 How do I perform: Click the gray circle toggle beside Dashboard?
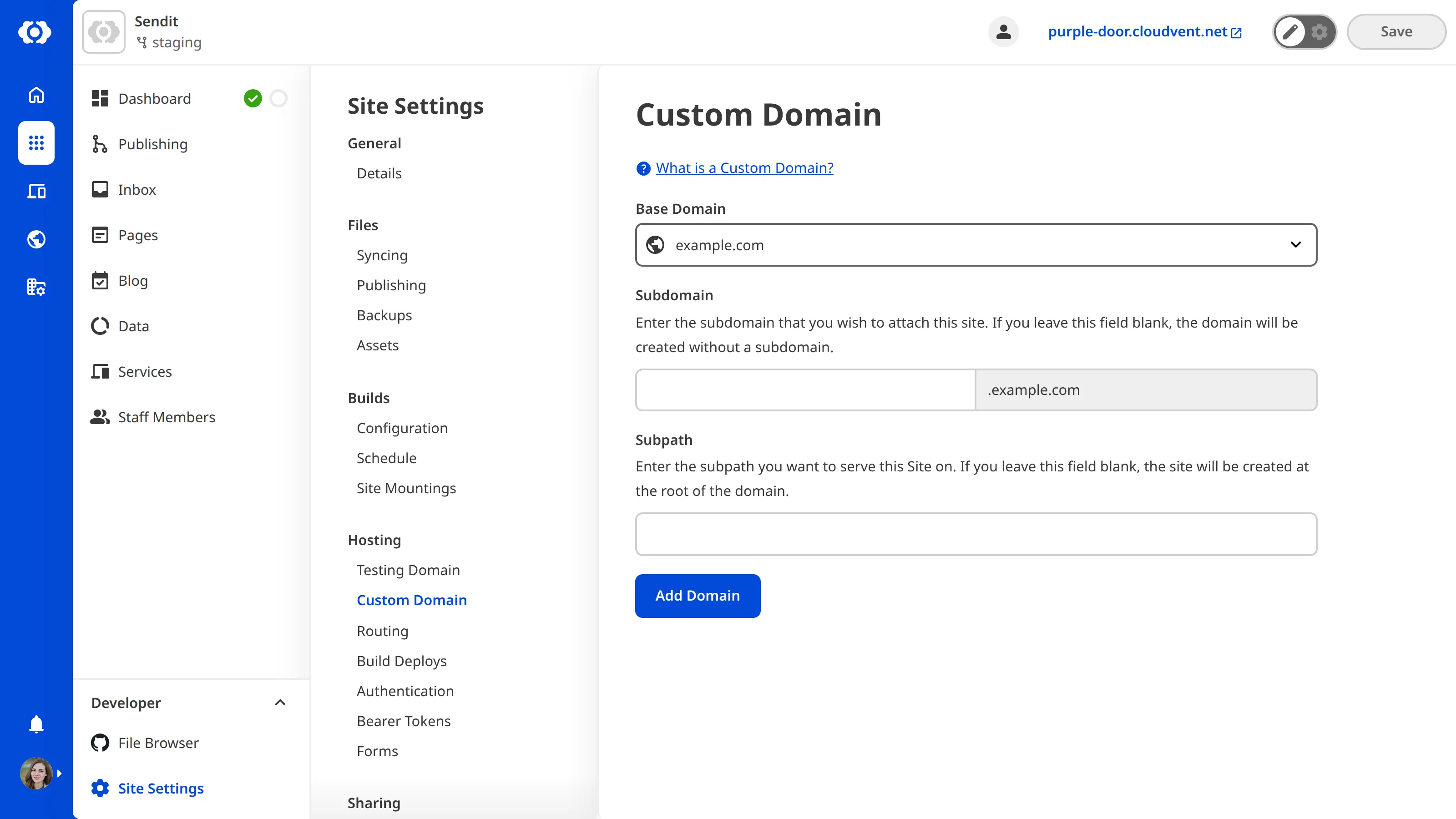(x=278, y=98)
